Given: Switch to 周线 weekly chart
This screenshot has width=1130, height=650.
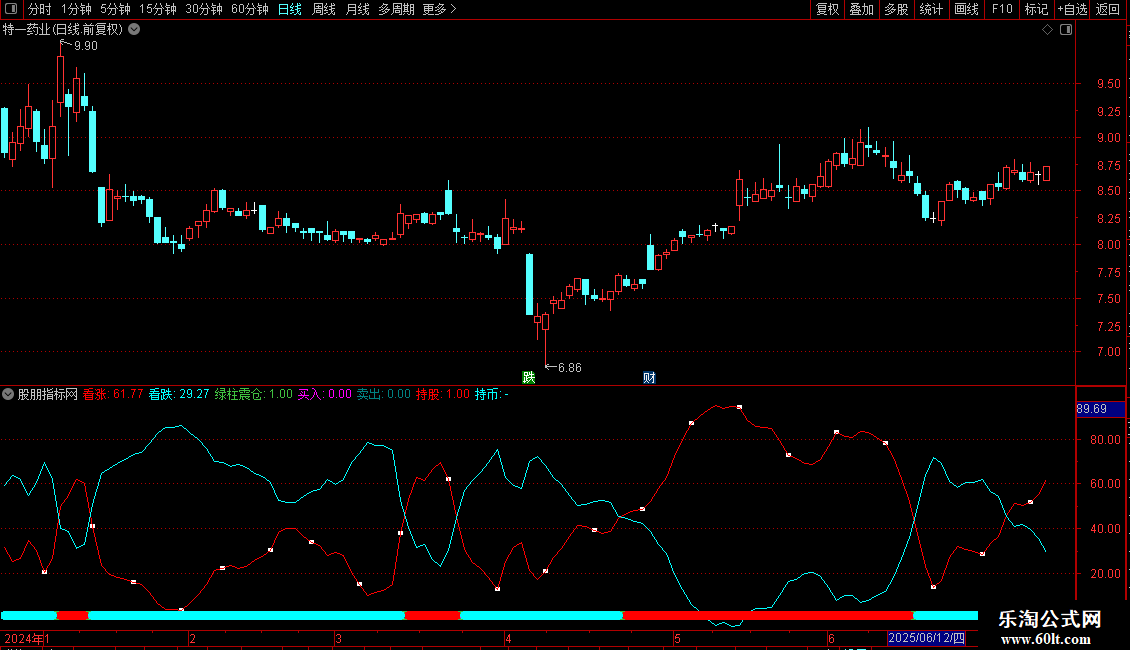Looking at the screenshot, I should (x=324, y=9).
